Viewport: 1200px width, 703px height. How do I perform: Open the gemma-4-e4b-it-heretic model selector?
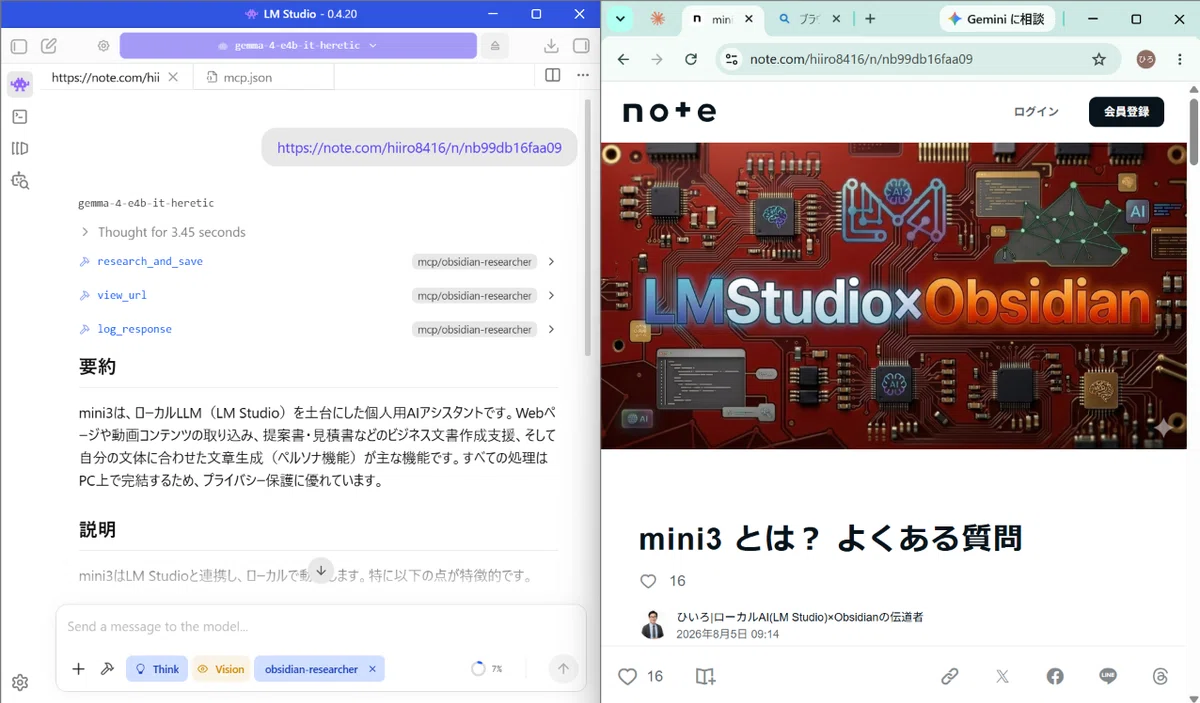click(x=298, y=46)
